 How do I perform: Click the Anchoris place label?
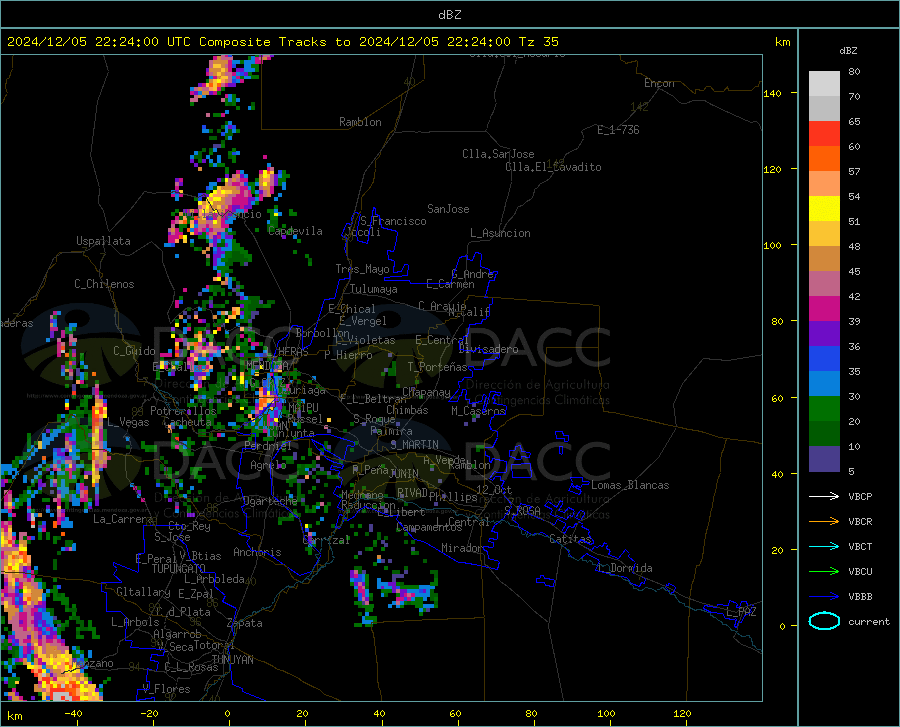257,552
